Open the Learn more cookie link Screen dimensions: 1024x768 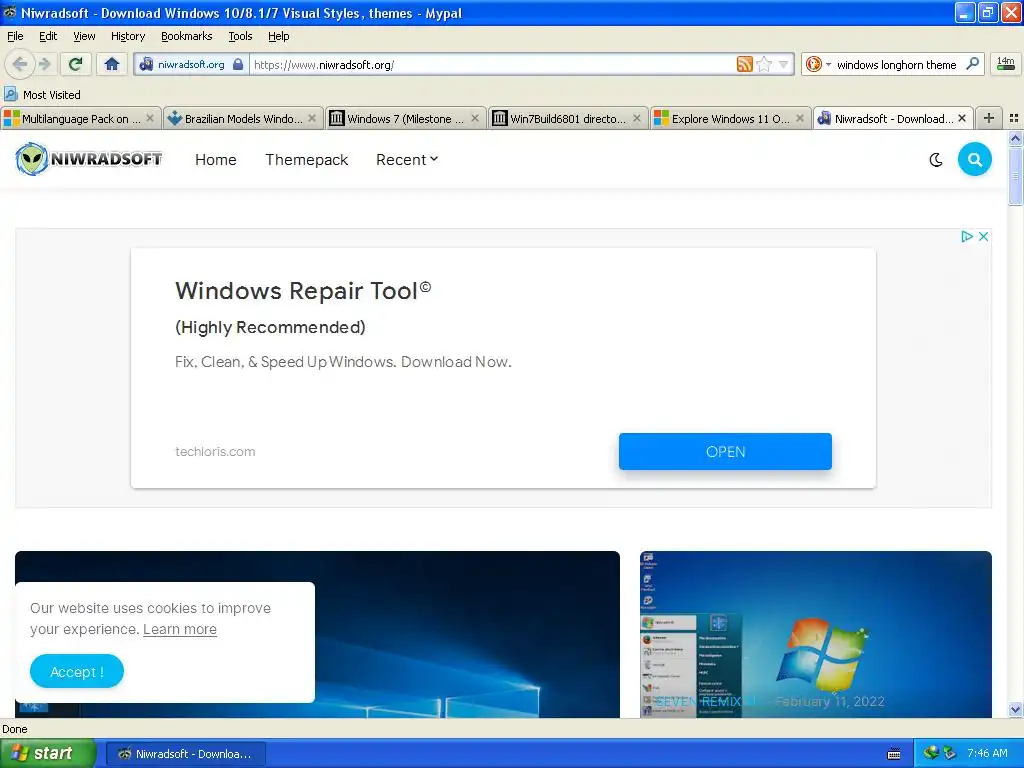[180, 629]
